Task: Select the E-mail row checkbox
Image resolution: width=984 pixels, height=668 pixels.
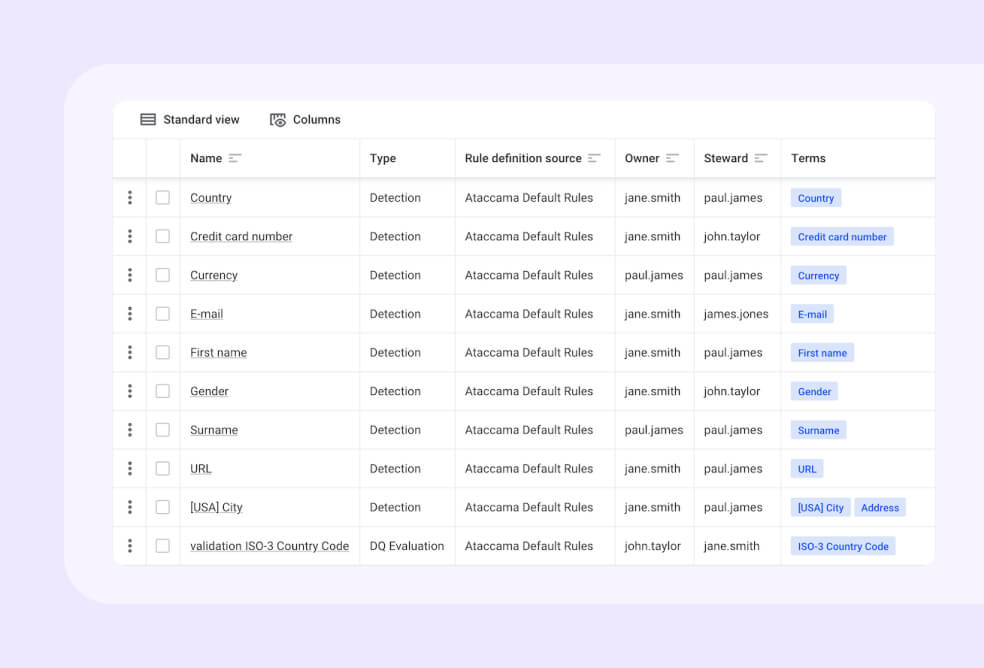Action: (x=163, y=314)
